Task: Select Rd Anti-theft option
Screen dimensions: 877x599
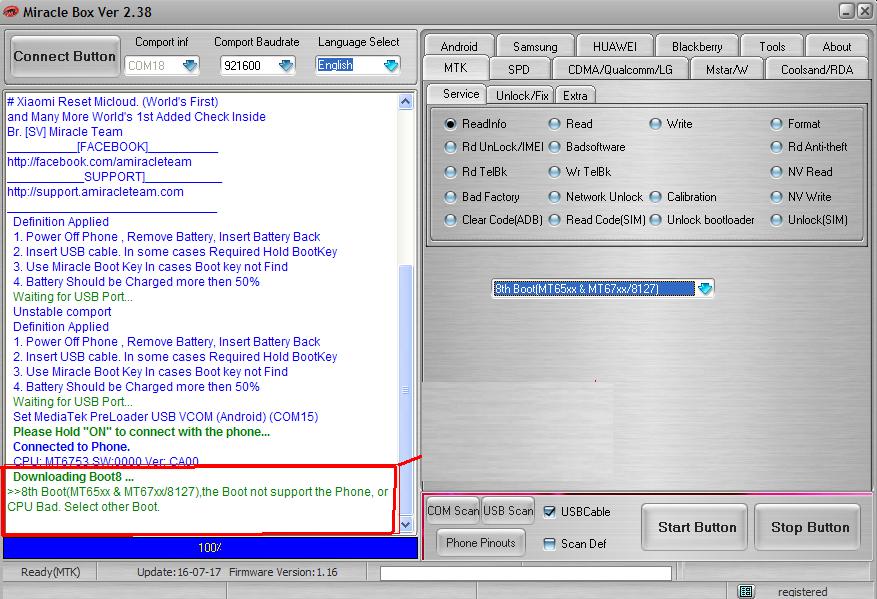Action: [776, 147]
